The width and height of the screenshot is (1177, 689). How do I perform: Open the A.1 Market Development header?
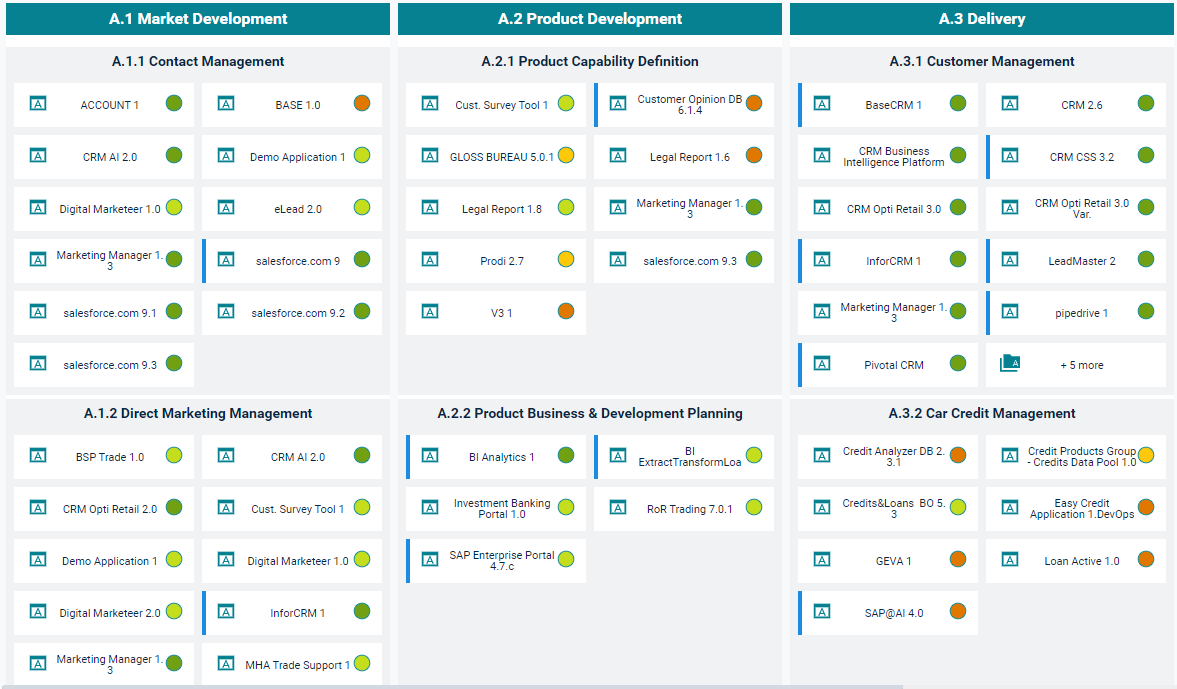[198, 19]
